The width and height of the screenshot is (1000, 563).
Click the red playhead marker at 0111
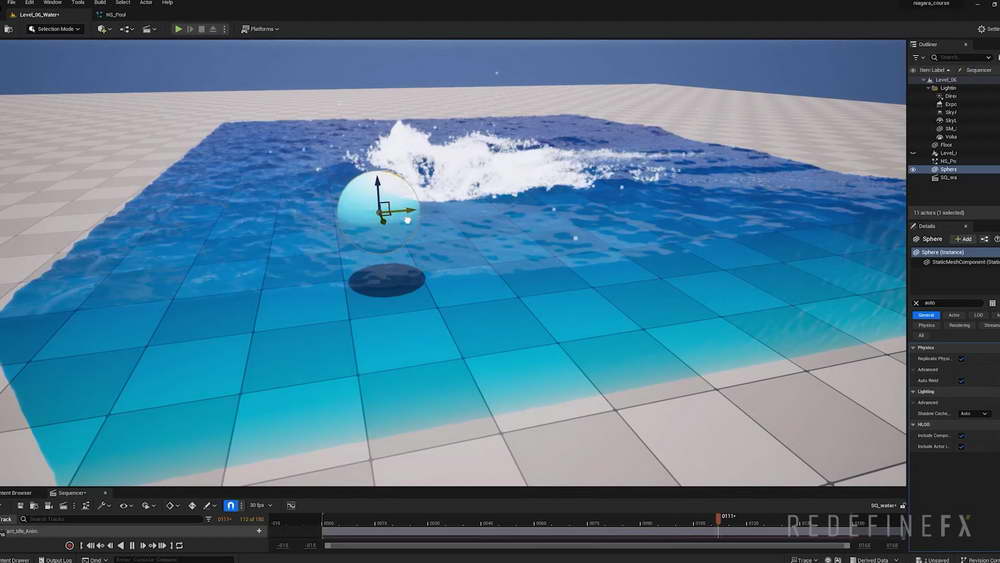(x=718, y=517)
